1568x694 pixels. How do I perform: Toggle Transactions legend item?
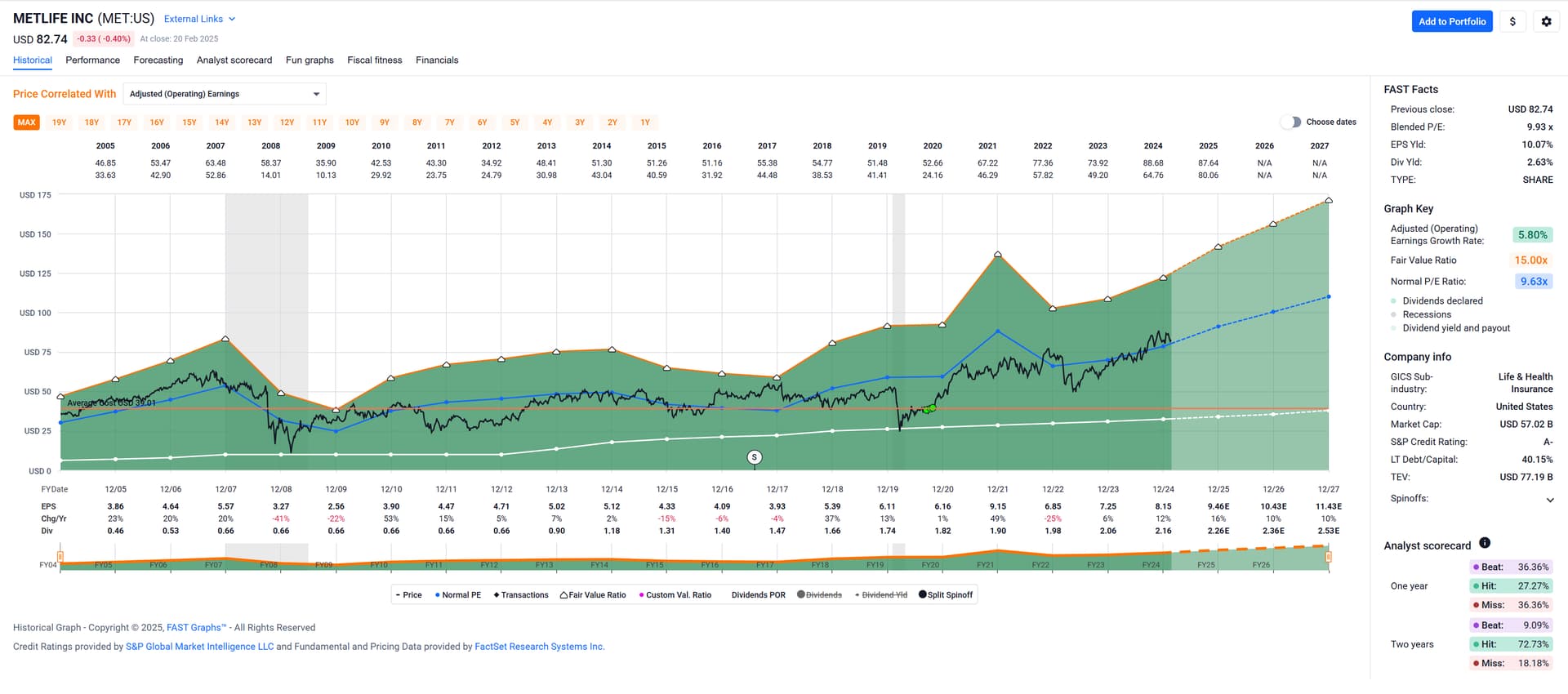(521, 595)
